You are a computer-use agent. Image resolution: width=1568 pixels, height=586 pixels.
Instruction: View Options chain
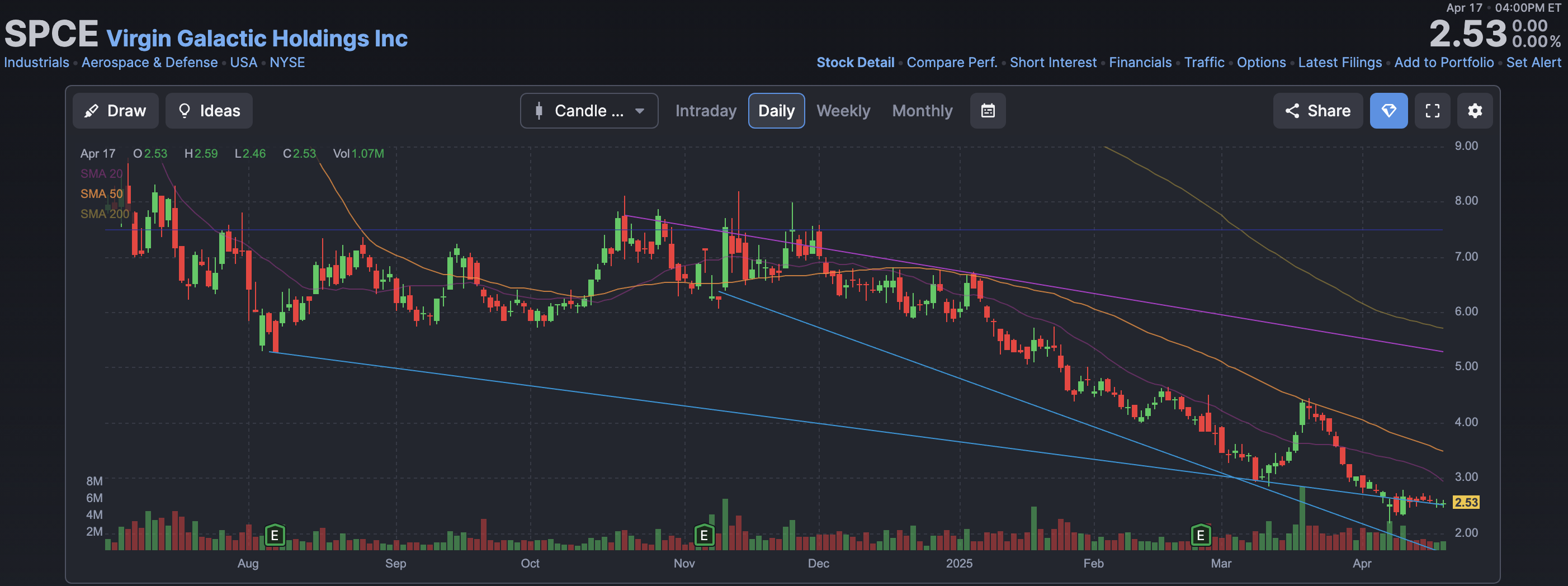tap(1261, 63)
